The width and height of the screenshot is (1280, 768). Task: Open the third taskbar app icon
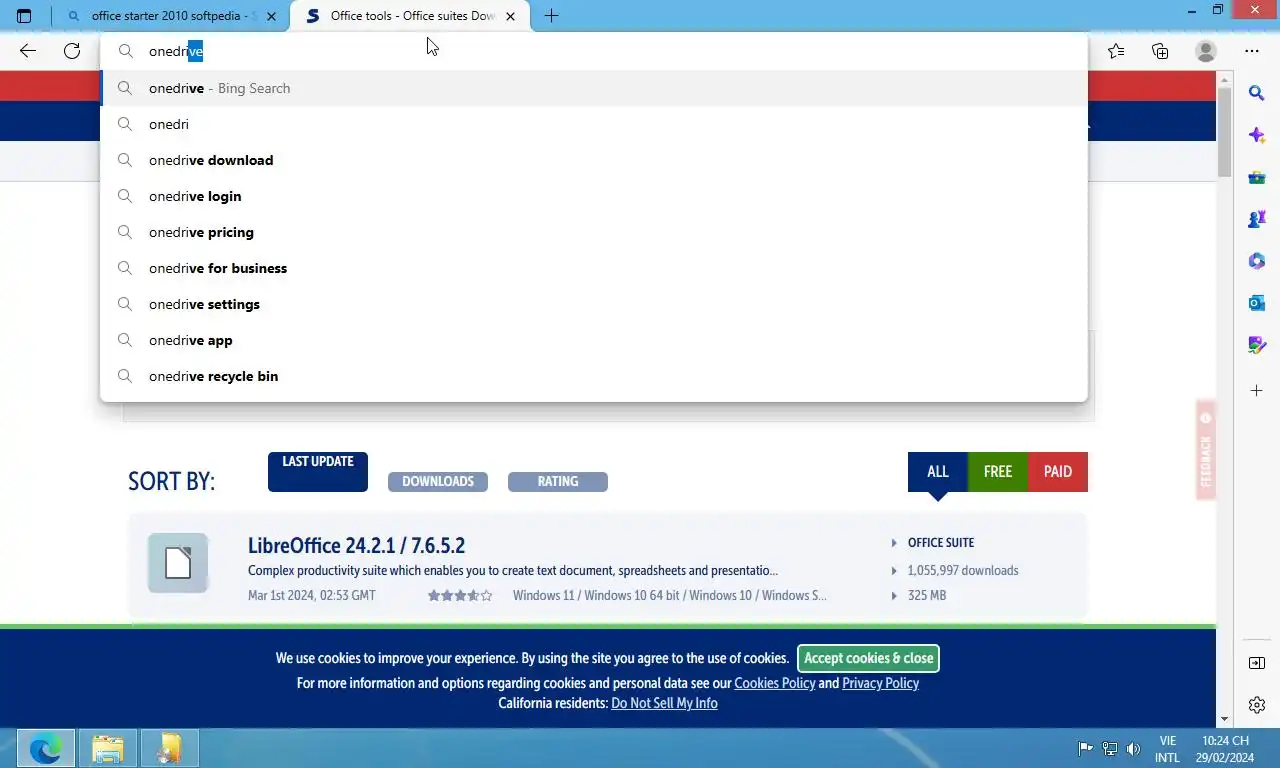(170, 748)
